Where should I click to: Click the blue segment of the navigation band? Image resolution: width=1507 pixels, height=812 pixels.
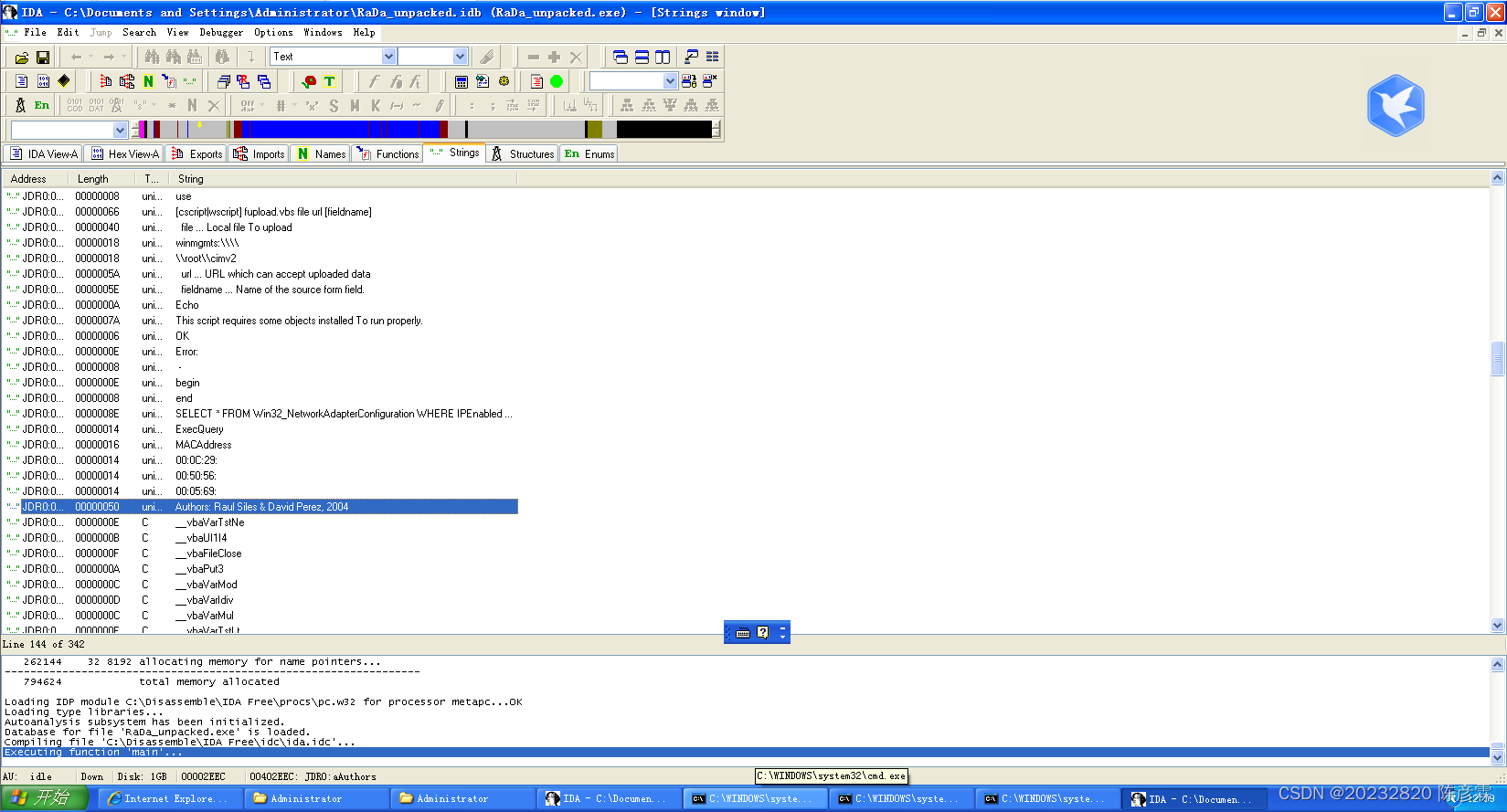pyautogui.click(x=340, y=130)
